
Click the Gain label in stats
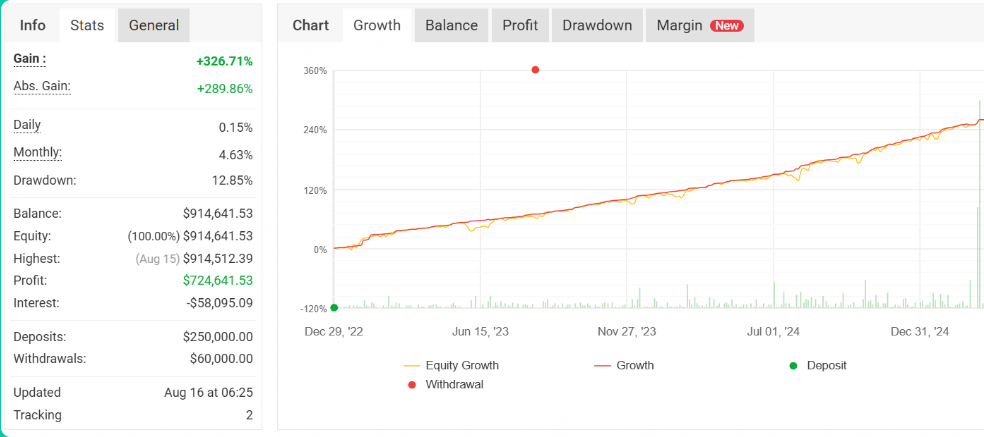pyautogui.click(x=30, y=60)
